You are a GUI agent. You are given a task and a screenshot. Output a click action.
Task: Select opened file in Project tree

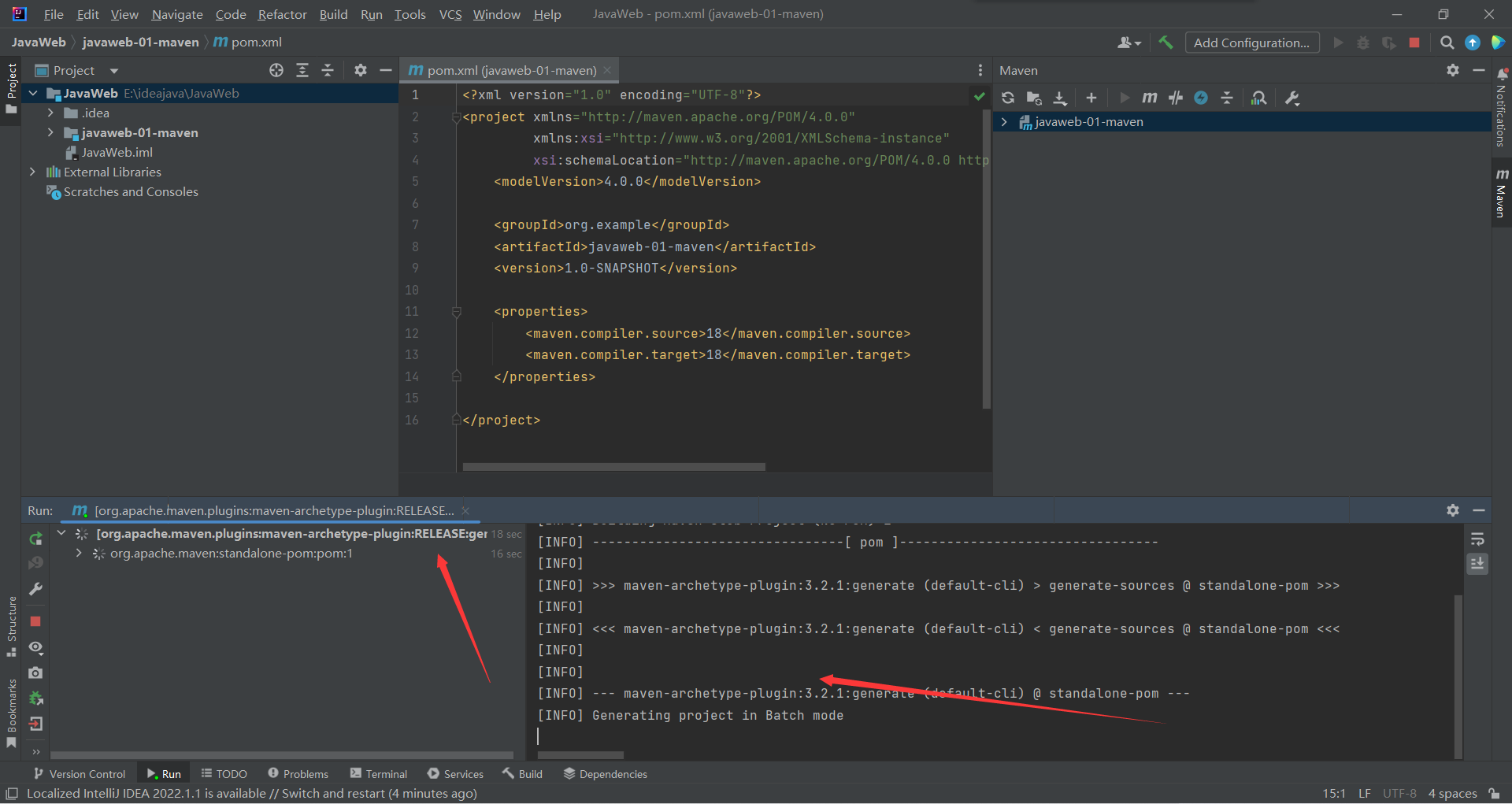(276, 70)
